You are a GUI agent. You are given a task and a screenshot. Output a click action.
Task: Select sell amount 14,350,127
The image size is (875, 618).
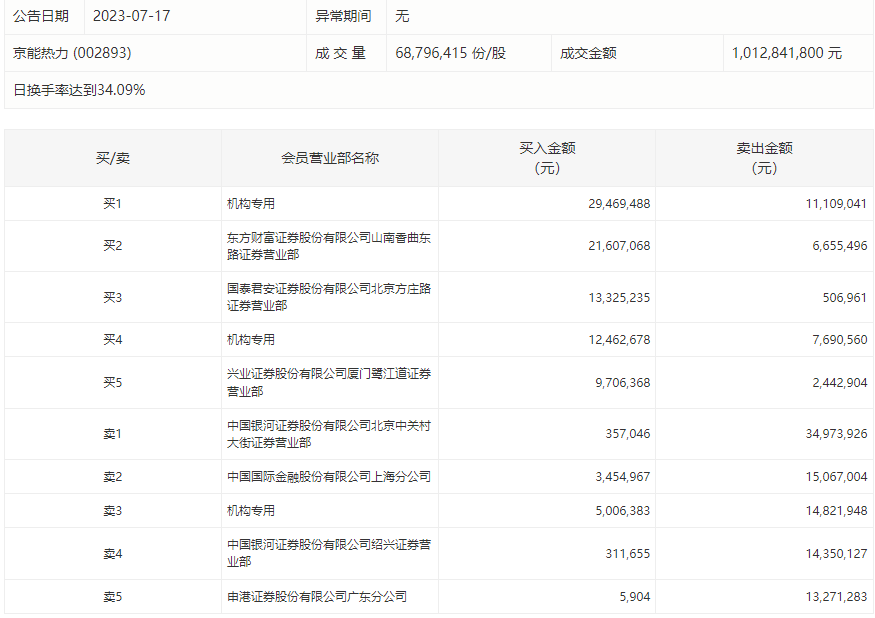[x=836, y=554]
